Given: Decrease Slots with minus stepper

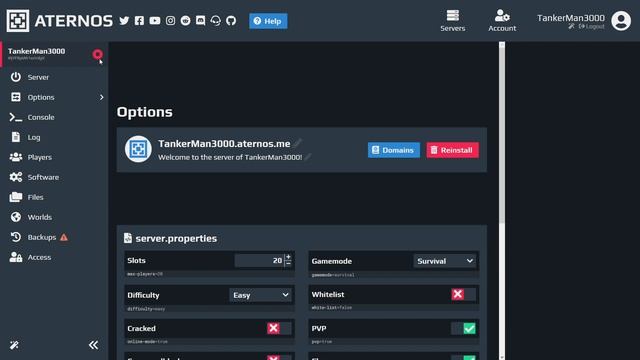Looking at the screenshot, I should point(288,264).
